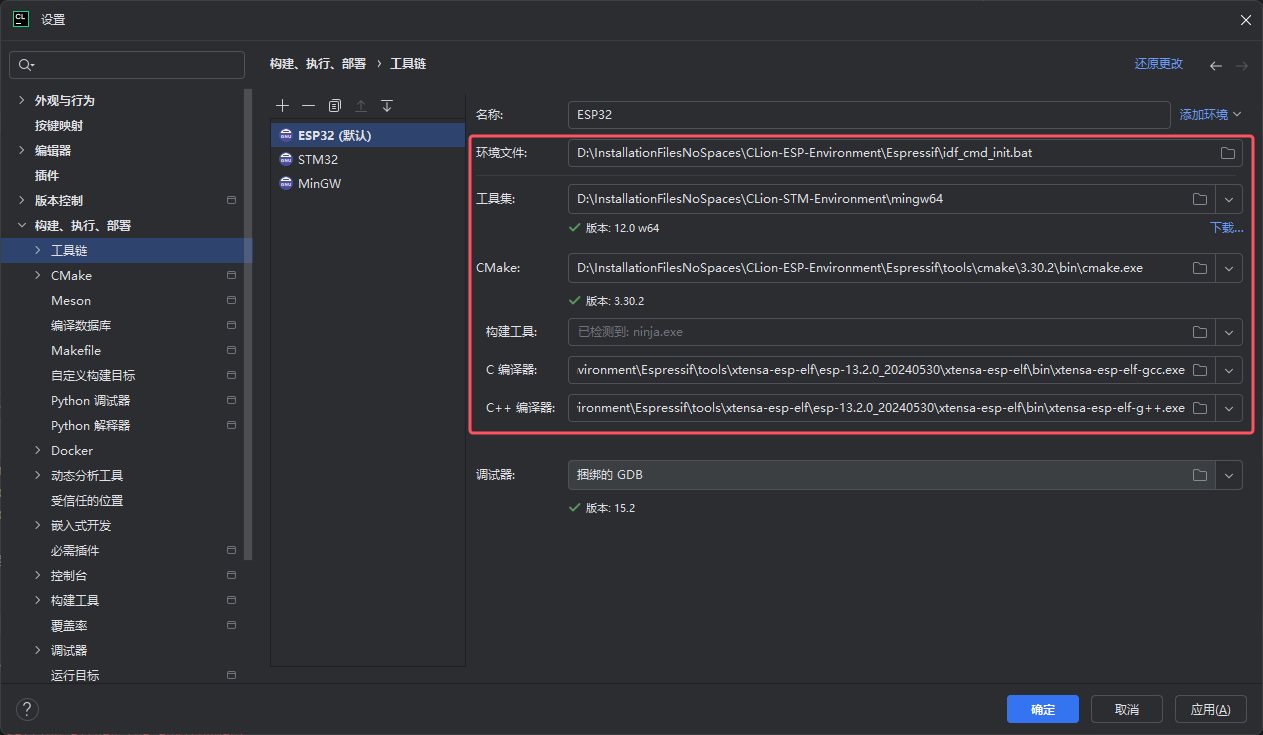Viewport: 1263px width, 735px height.
Task: Move toolchain down in list
Action: (x=387, y=106)
